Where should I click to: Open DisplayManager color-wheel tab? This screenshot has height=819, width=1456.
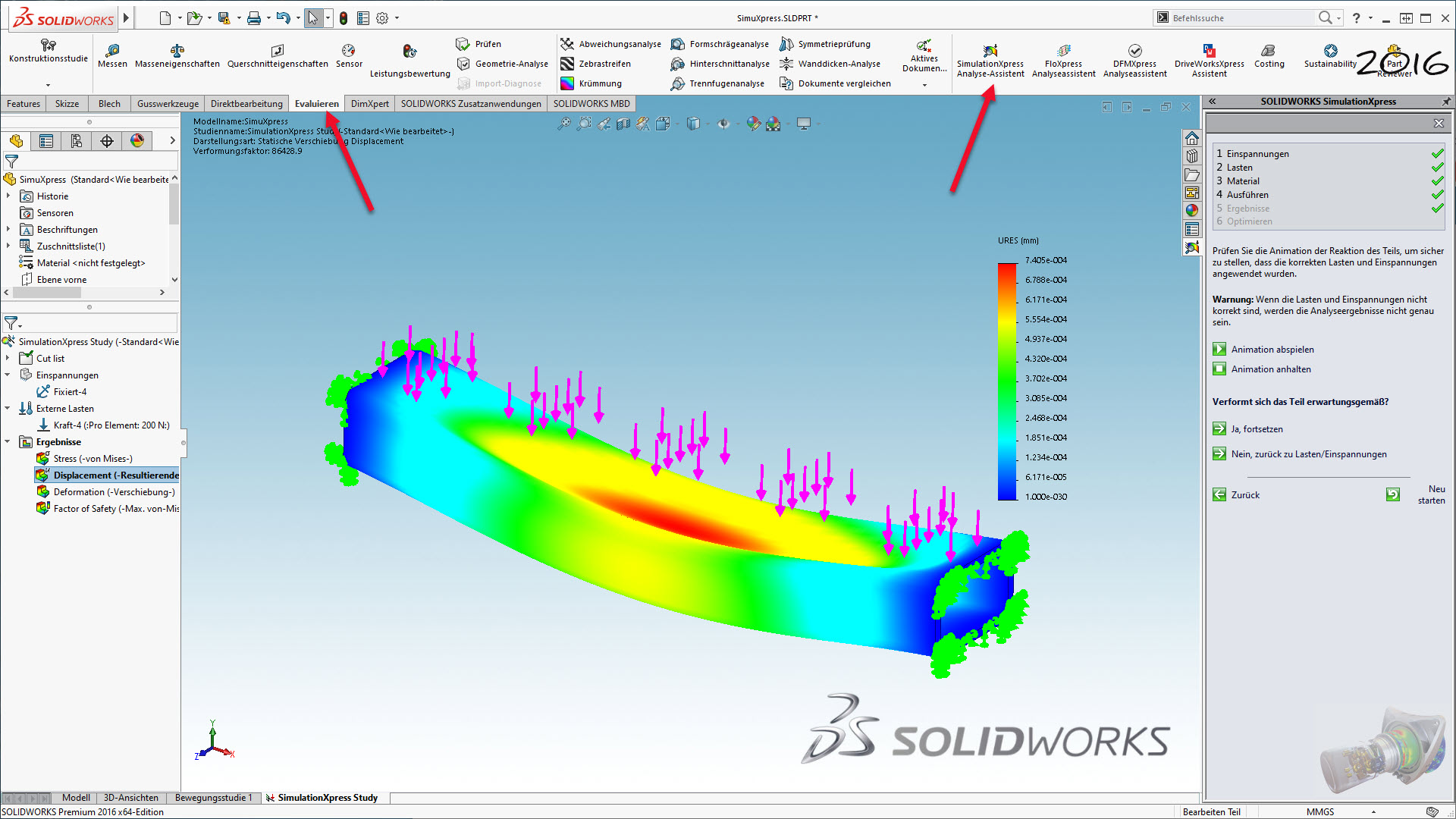point(137,141)
